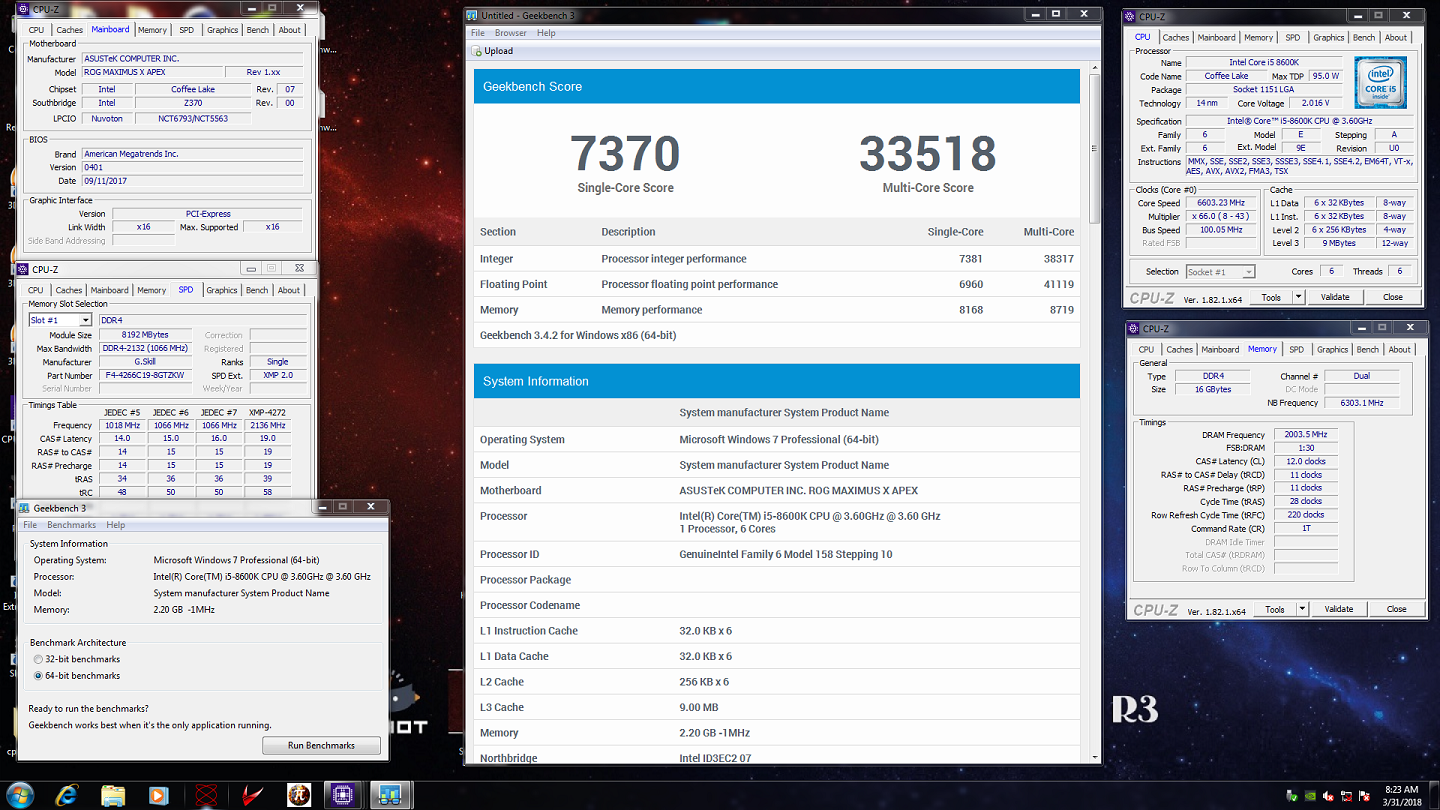
Task: Launch Internet Explorer from the taskbar
Action: (67, 795)
